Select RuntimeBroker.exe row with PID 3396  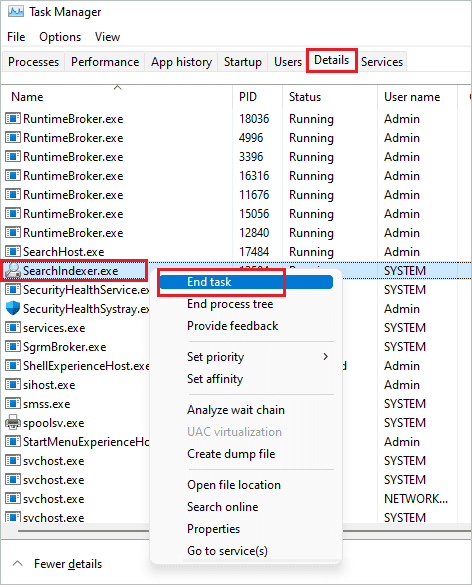point(236,157)
